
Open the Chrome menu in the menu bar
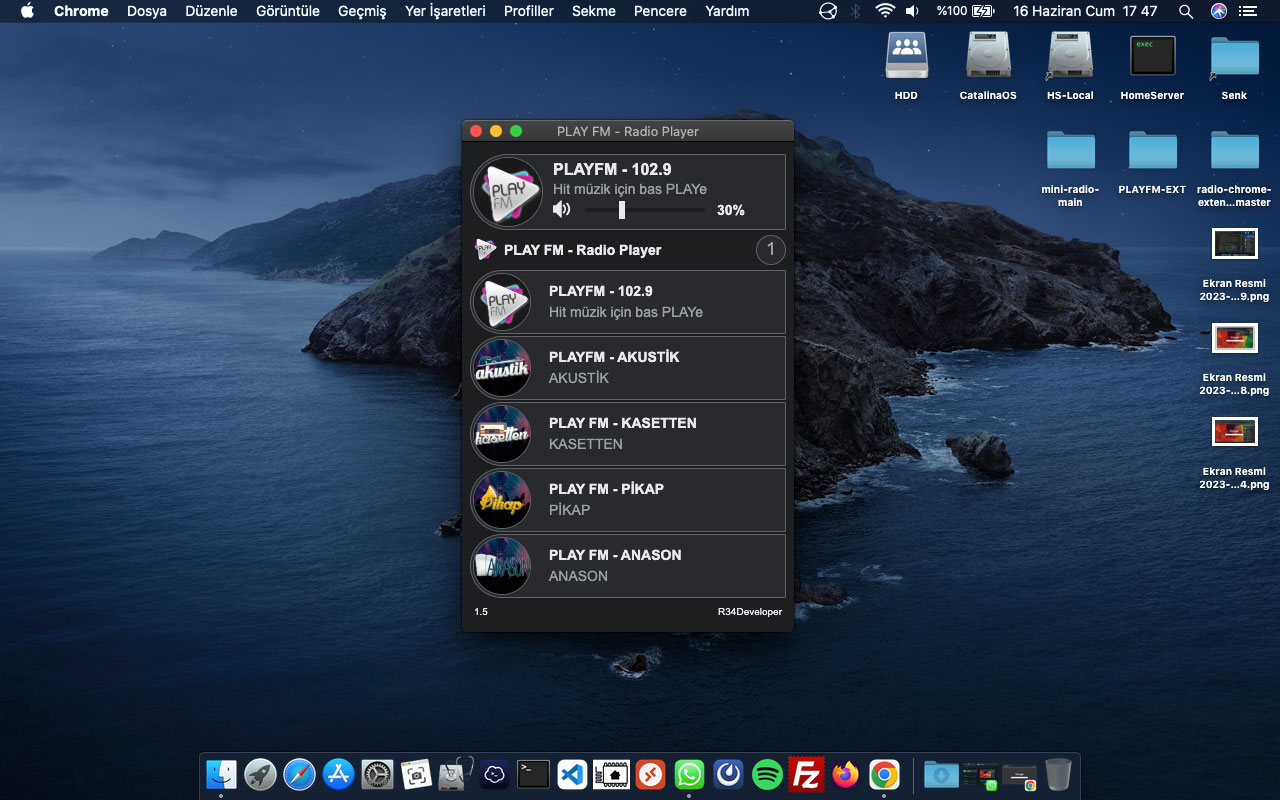click(81, 11)
